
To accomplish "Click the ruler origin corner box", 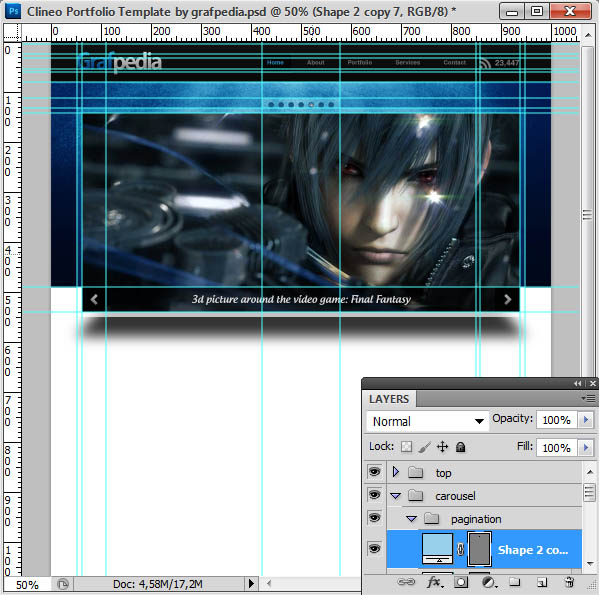I will point(13,32).
